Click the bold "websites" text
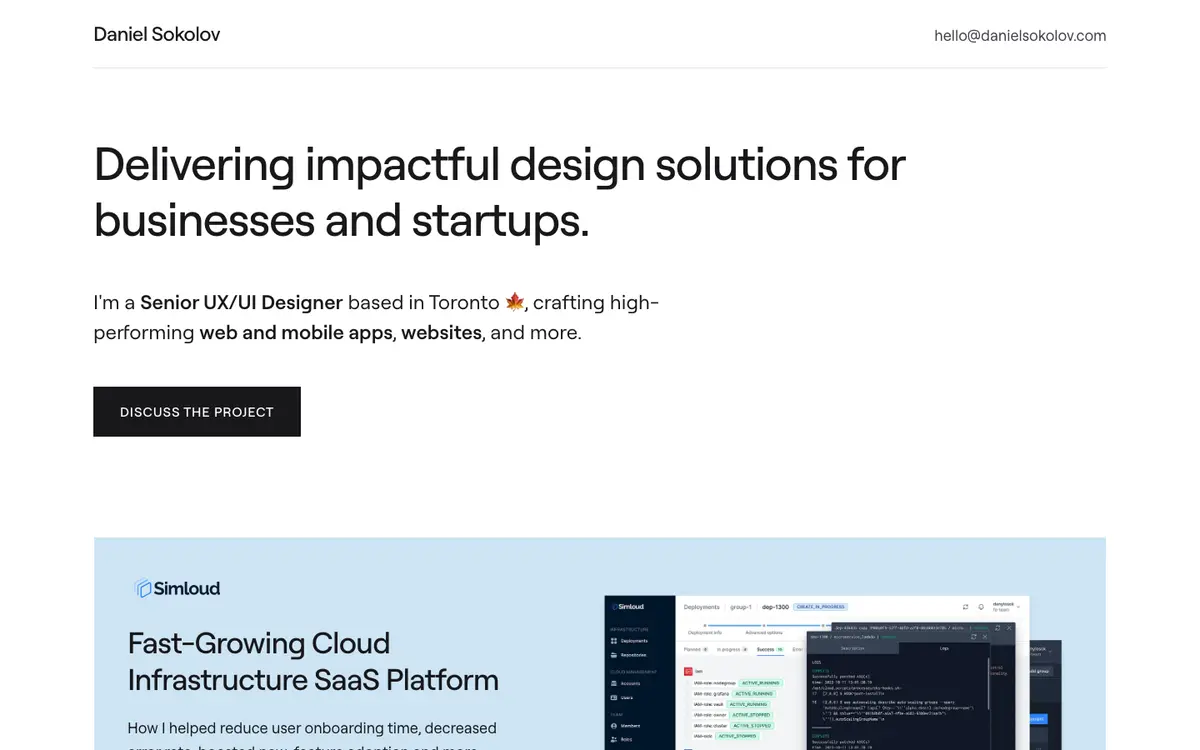Viewport: 1200px width, 750px height. point(441,332)
